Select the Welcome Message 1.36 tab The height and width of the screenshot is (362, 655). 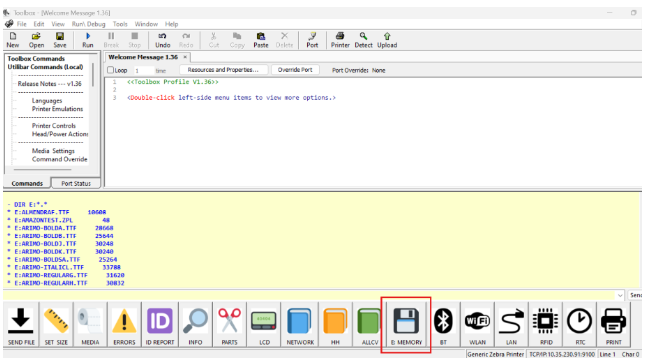(x=143, y=57)
